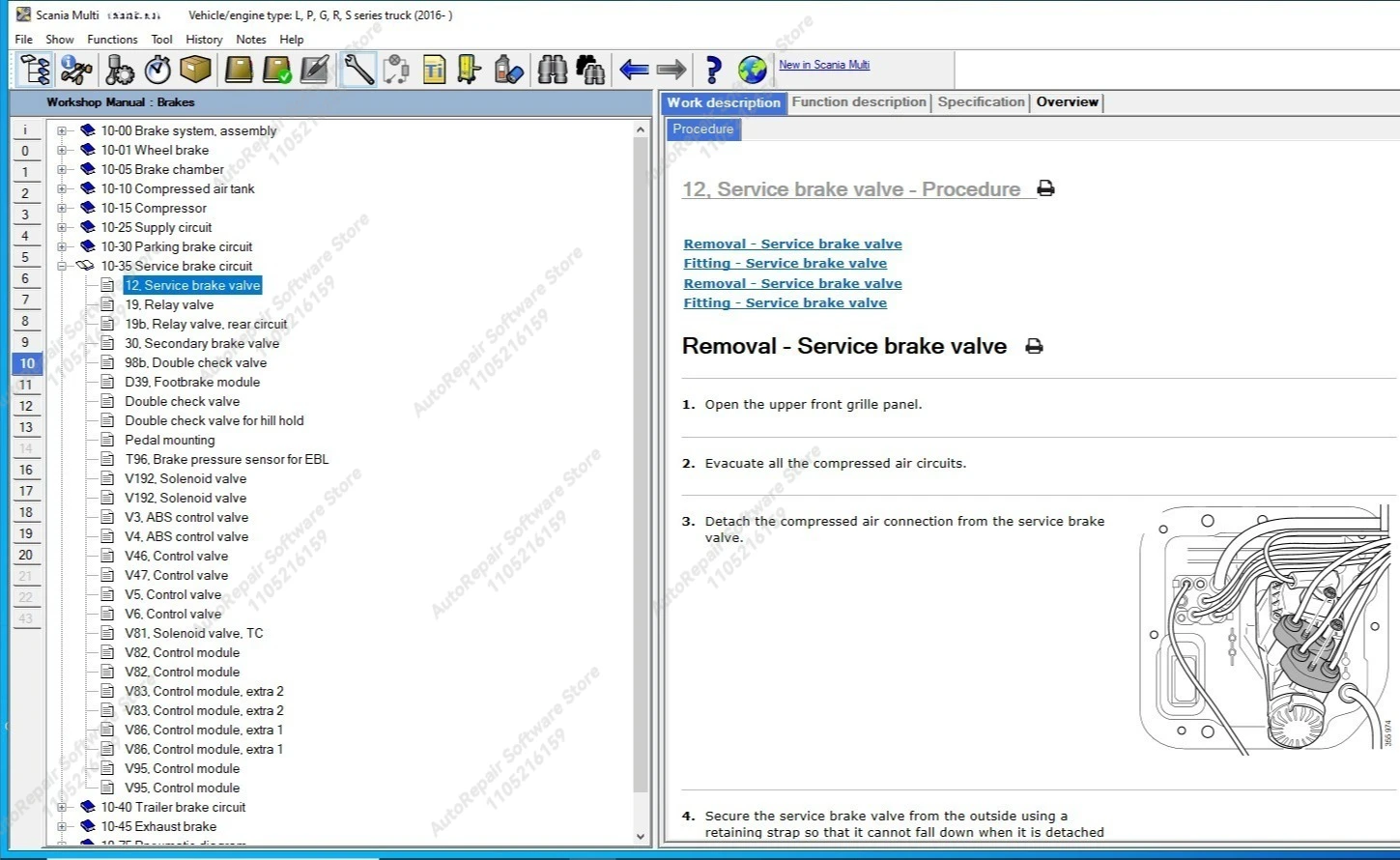Expand the 10-00 Brake system assembly node
This screenshot has height=860, width=1400.
(62, 130)
